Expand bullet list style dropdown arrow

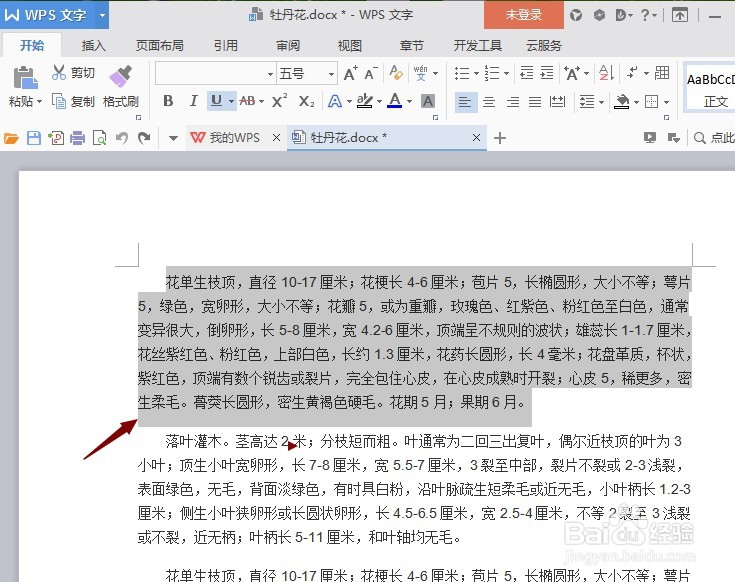tap(476, 74)
